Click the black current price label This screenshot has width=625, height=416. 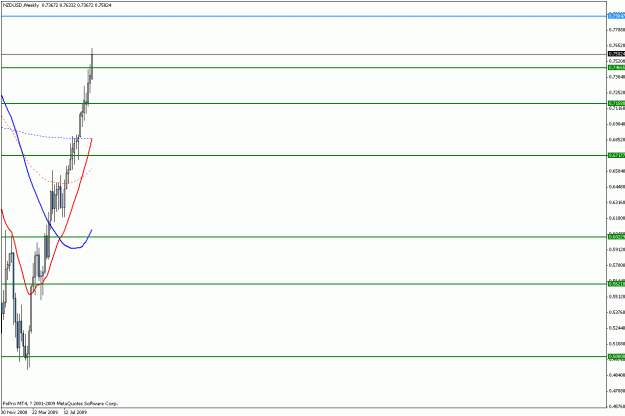pos(617,54)
